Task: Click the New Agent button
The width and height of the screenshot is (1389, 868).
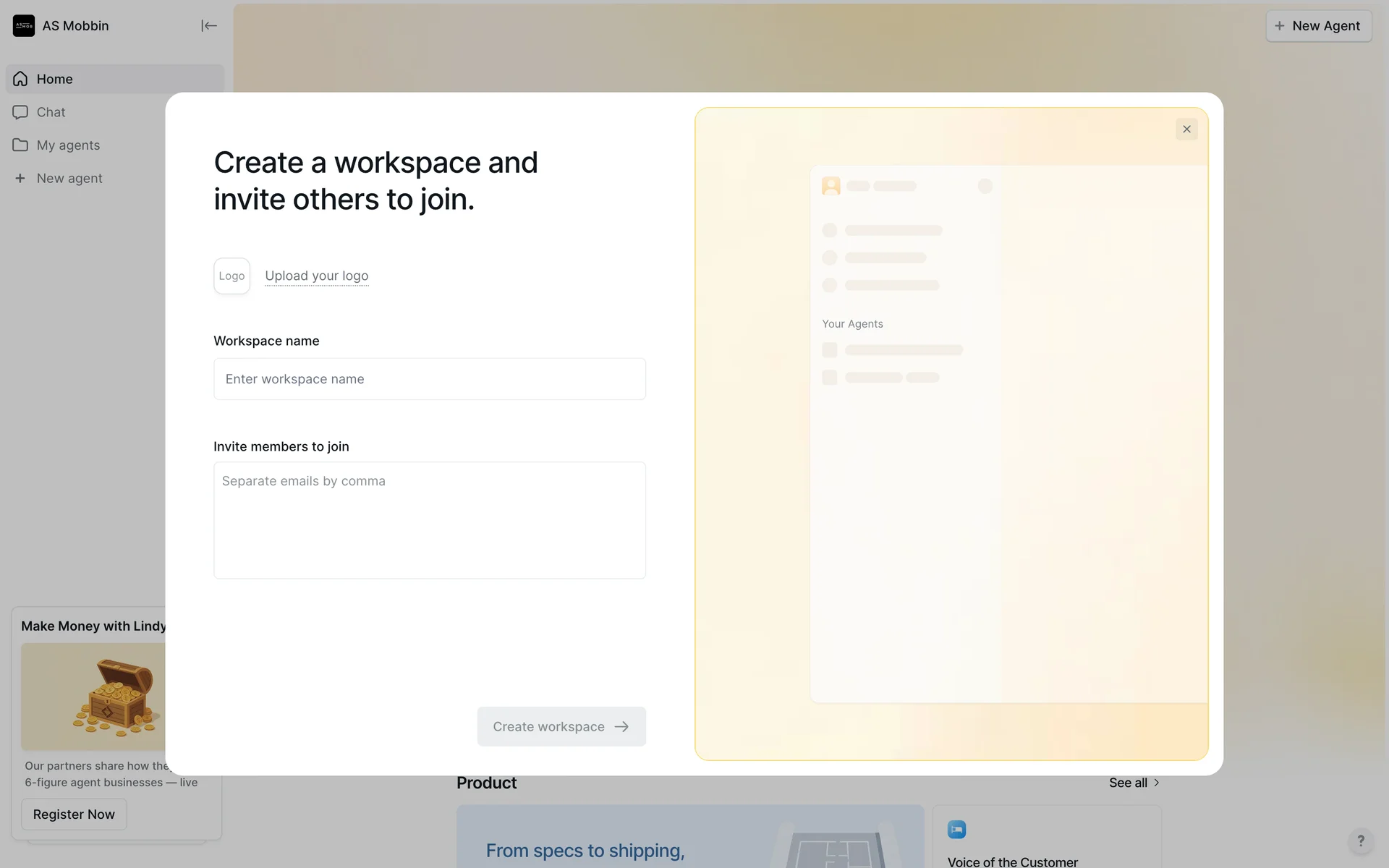Action: pos(1317,26)
